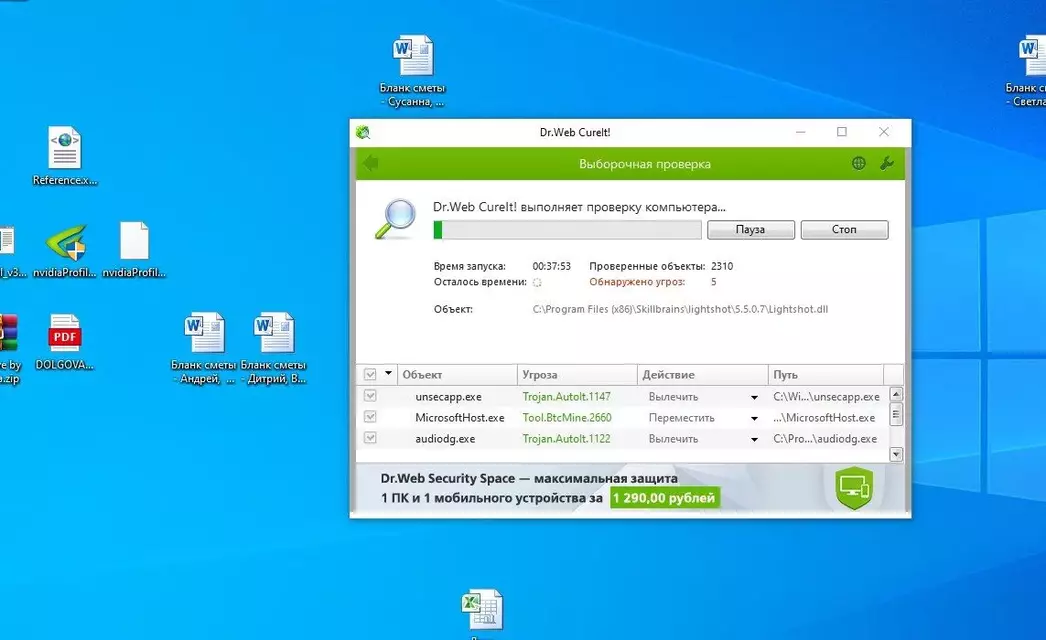Click the threat list scroll down arrow
The height and width of the screenshot is (640, 1046).
896,454
